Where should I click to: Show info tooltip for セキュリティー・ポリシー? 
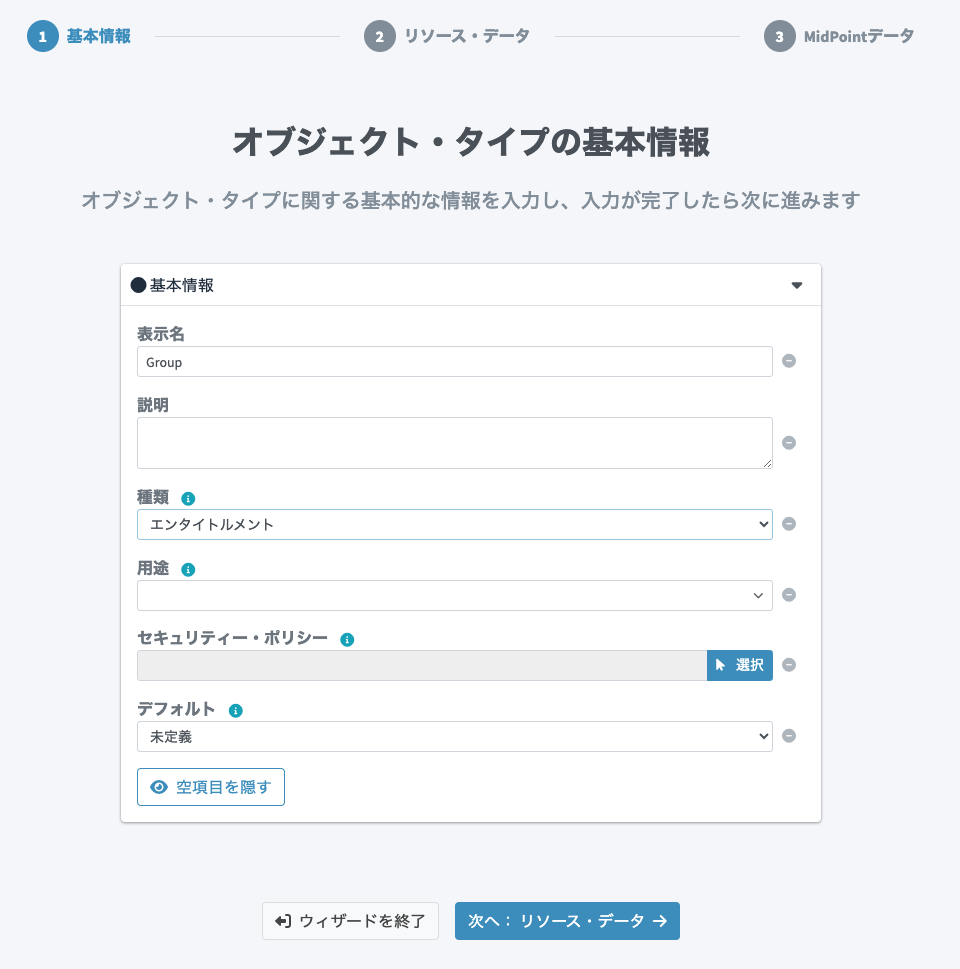point(347,640)
